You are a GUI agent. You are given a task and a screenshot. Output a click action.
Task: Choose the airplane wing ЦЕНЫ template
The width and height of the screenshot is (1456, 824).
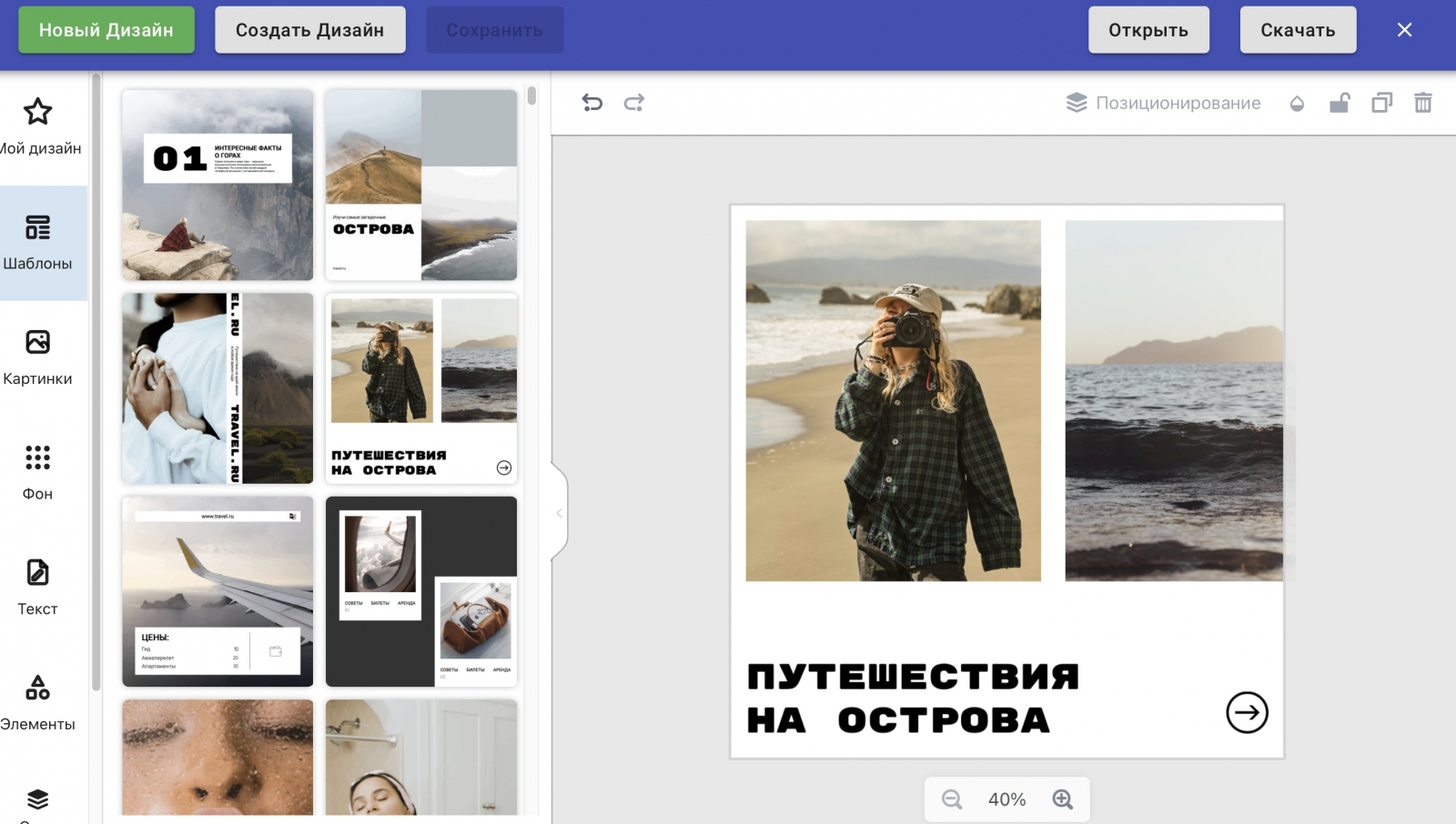[217, 591]
